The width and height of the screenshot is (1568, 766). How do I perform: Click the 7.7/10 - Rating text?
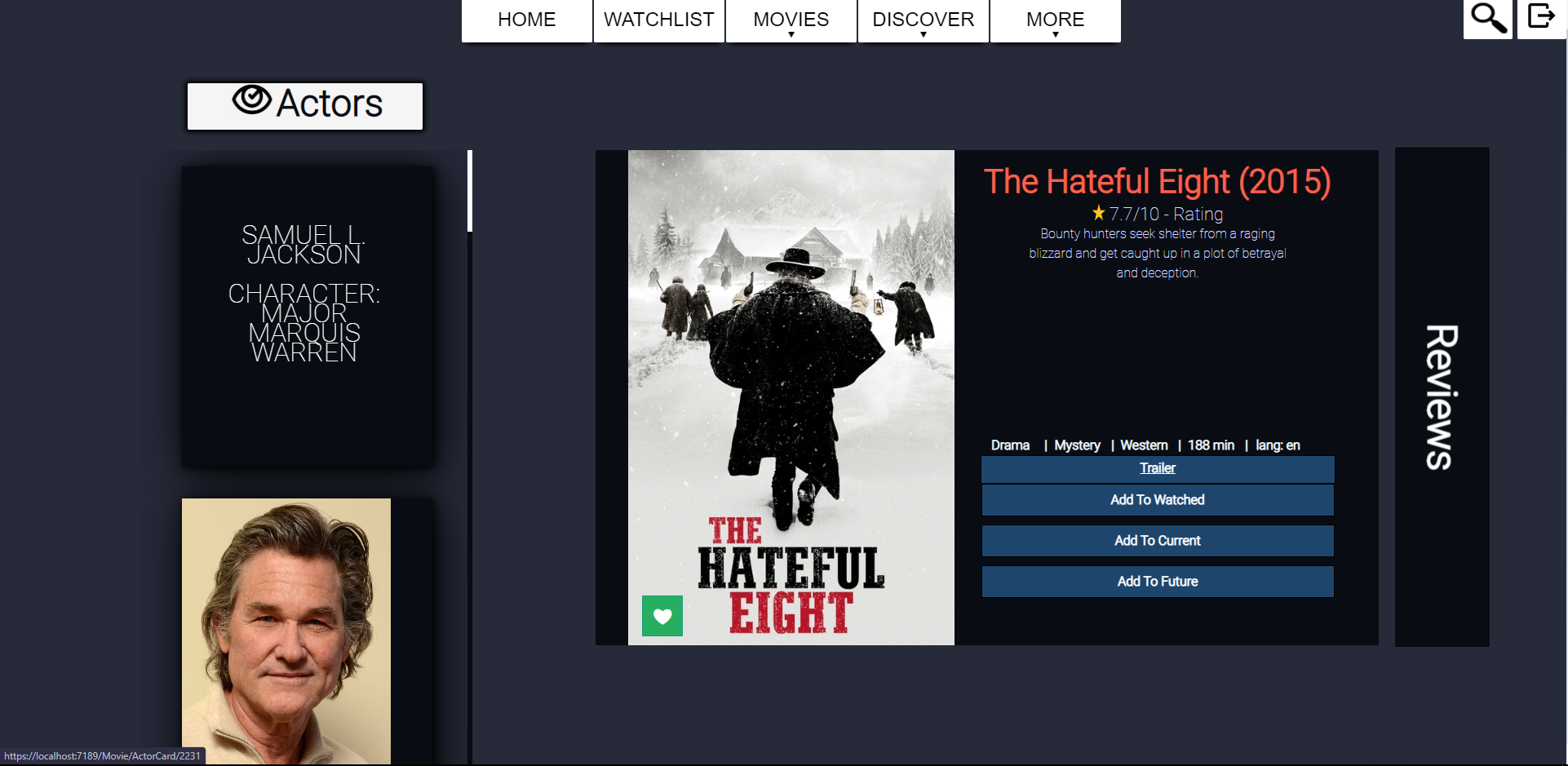[1166, 214]
